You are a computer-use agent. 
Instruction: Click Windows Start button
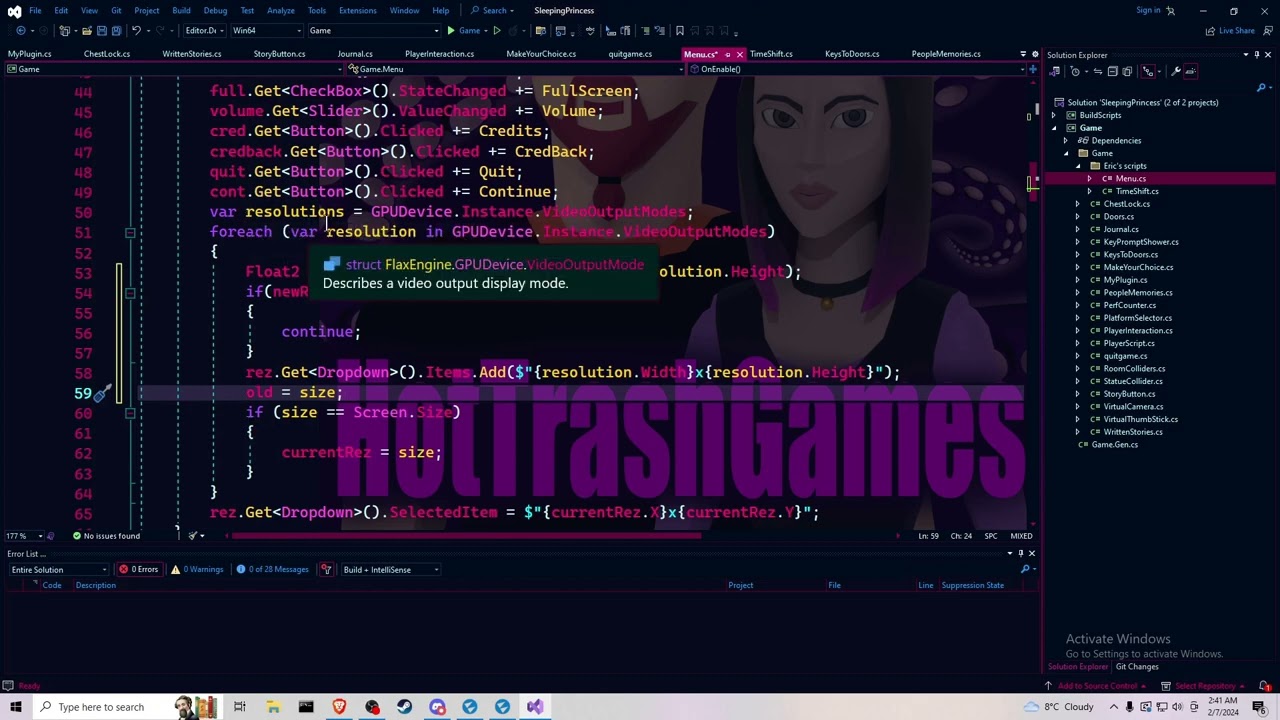click(16, 707)
